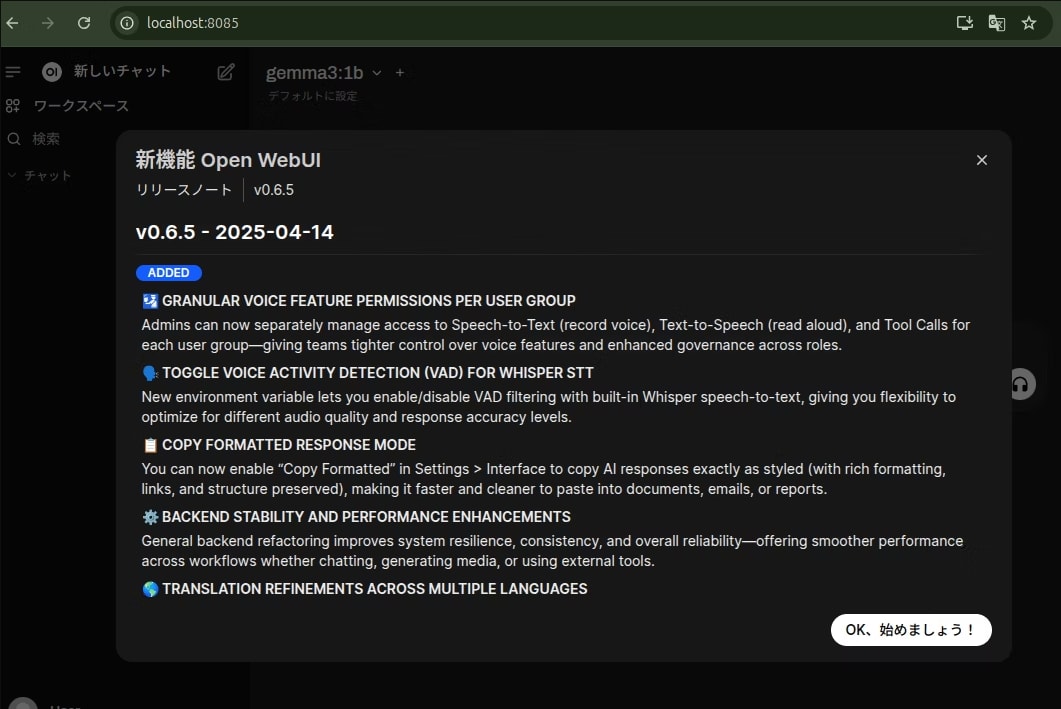Close the release notes dialog with X
This screenshot has width=1061, height=709.
[982, 160]
